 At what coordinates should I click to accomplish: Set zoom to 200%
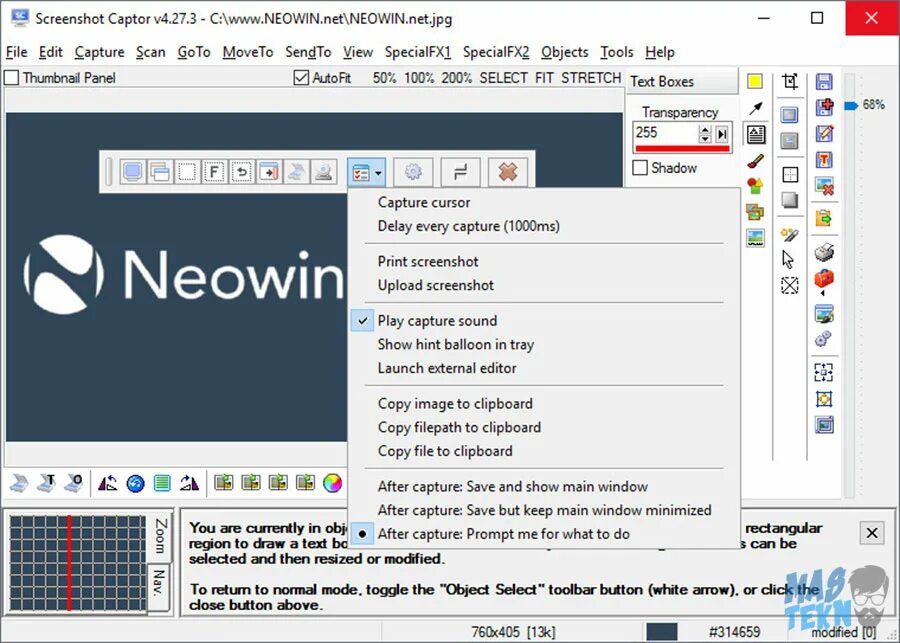tap(456, 78)
